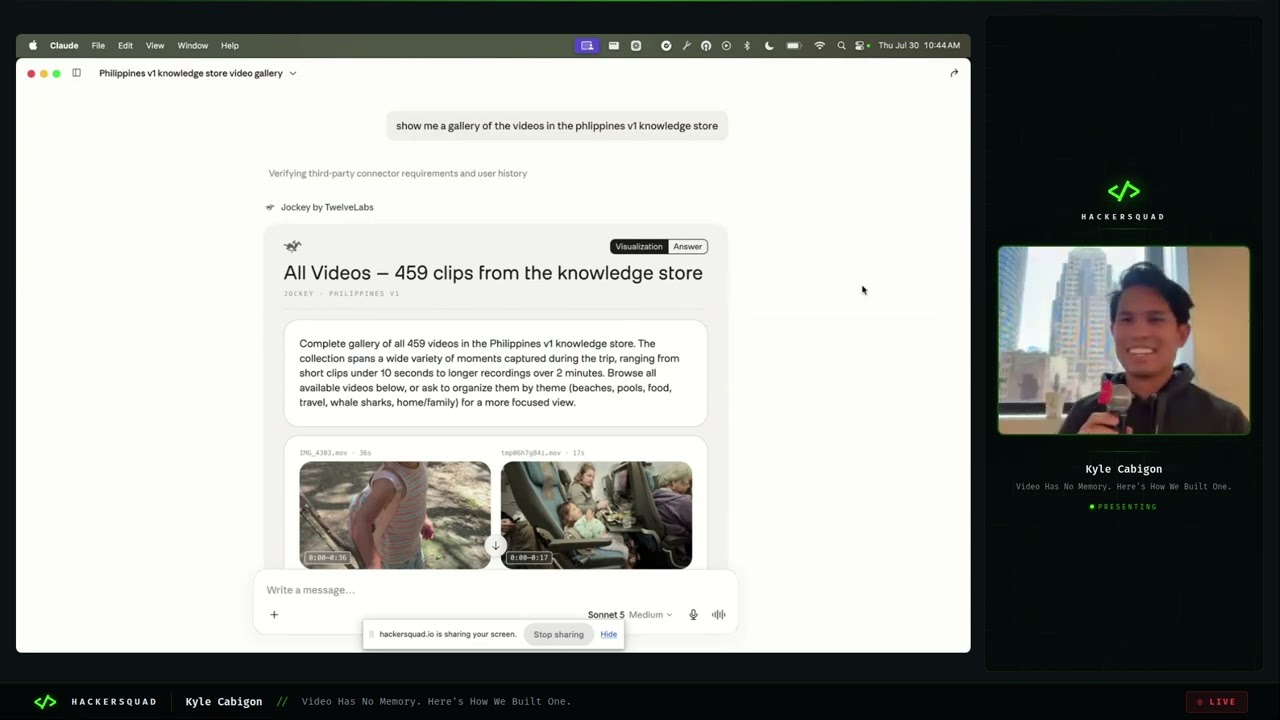Image resolution: width=1280 pixels, height=720 pixels.
Task: Open the Claude app menu
Action: 64,45
